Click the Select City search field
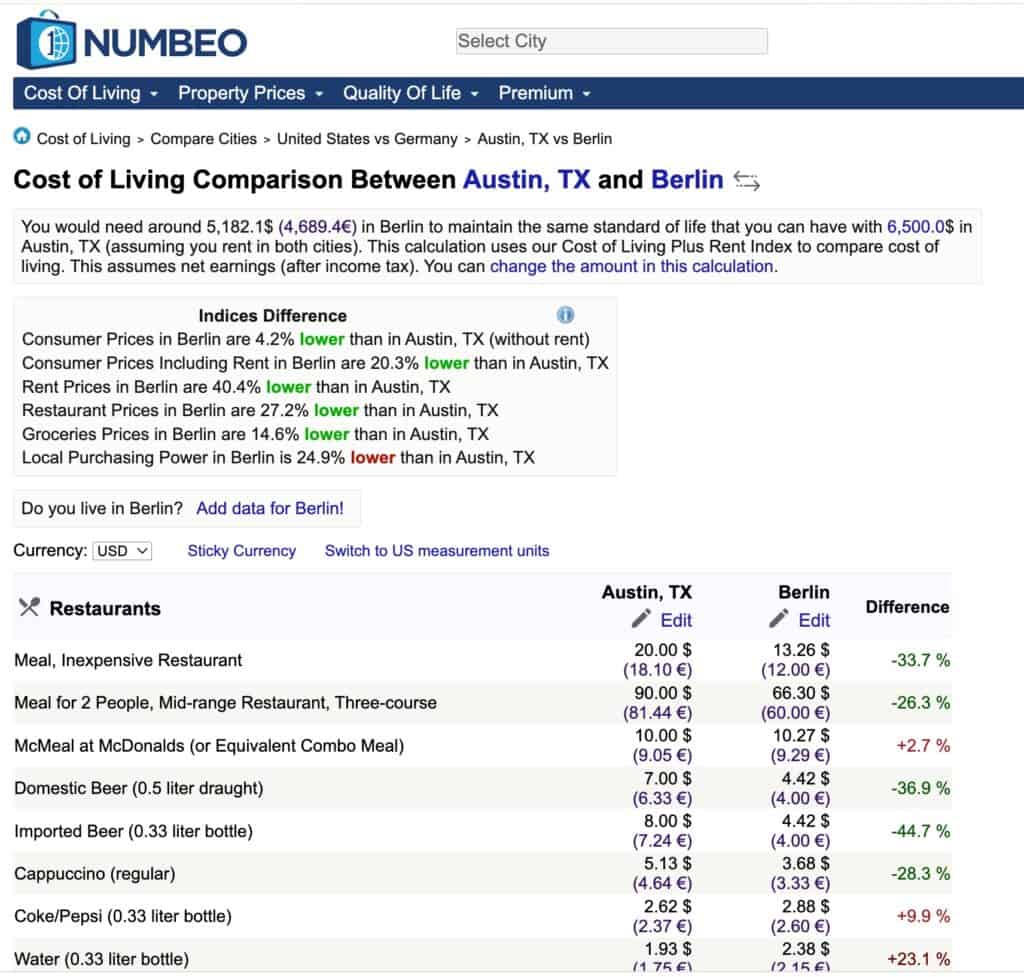Image resolution: width=1024 pixels, height=977 pixels. pyautogui.click(x=611, y=41)
